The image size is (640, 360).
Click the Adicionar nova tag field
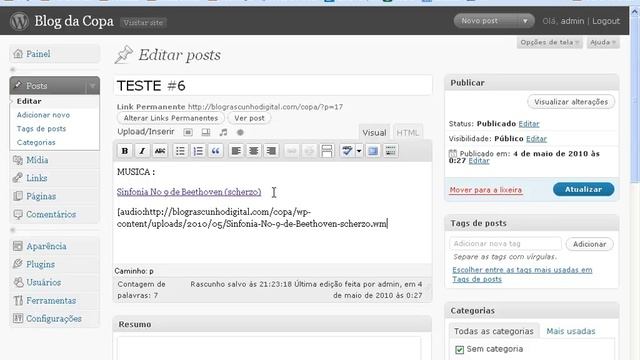(505, 244)
